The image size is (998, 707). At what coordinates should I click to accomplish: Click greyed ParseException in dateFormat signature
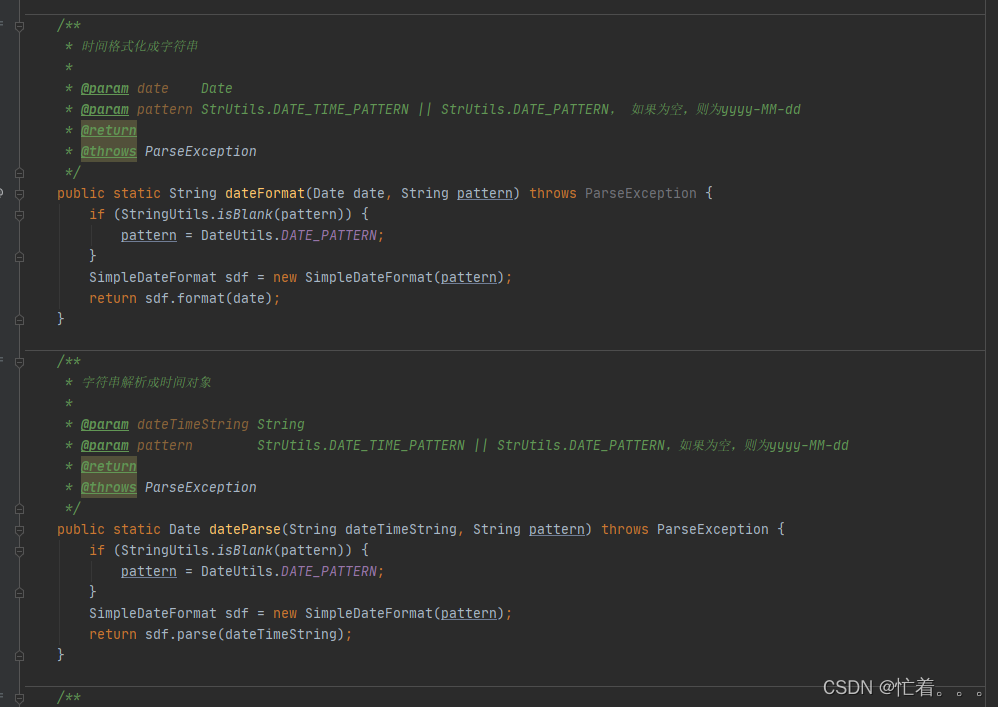click(640, 193)
